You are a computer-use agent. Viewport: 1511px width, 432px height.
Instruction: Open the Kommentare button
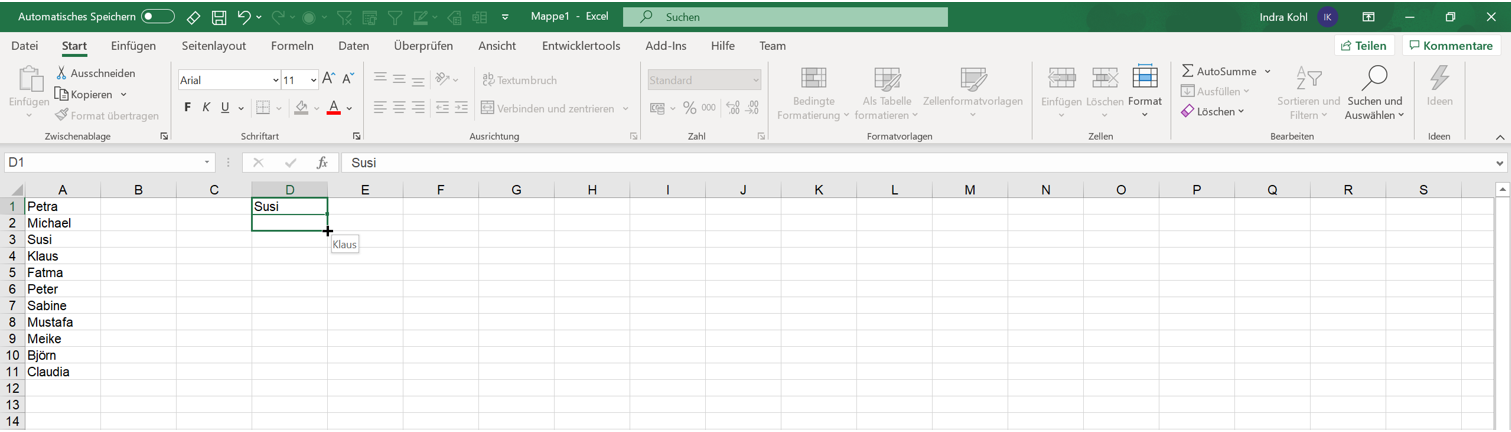click(1451, 46)
